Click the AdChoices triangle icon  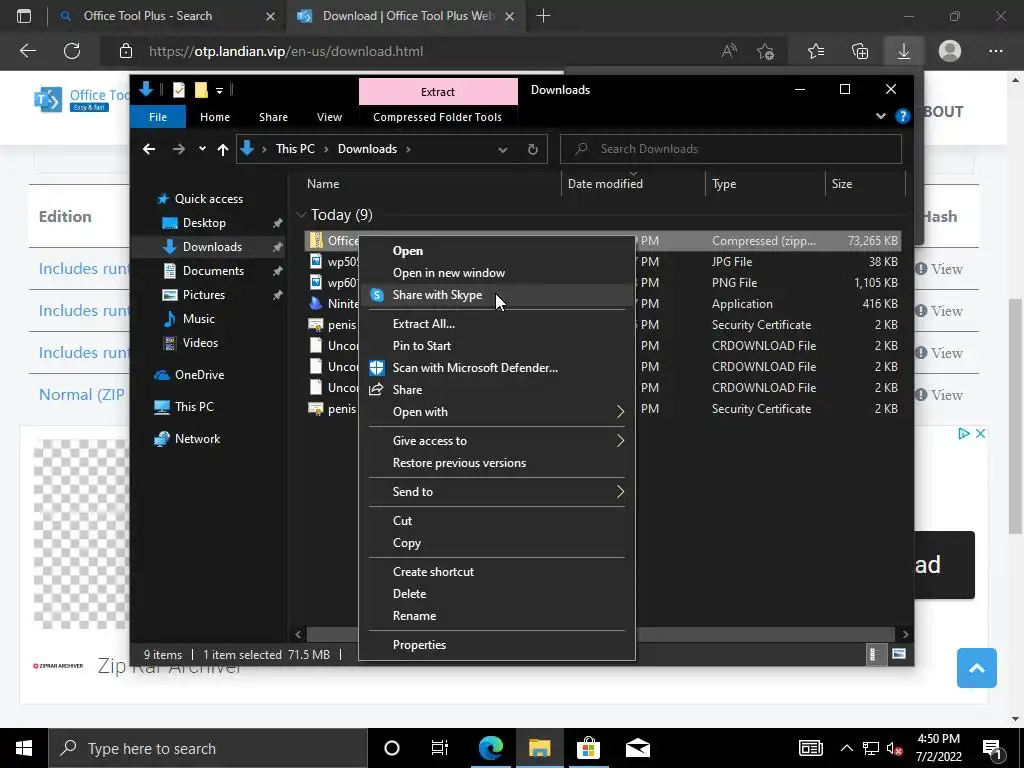click(963, 434)
